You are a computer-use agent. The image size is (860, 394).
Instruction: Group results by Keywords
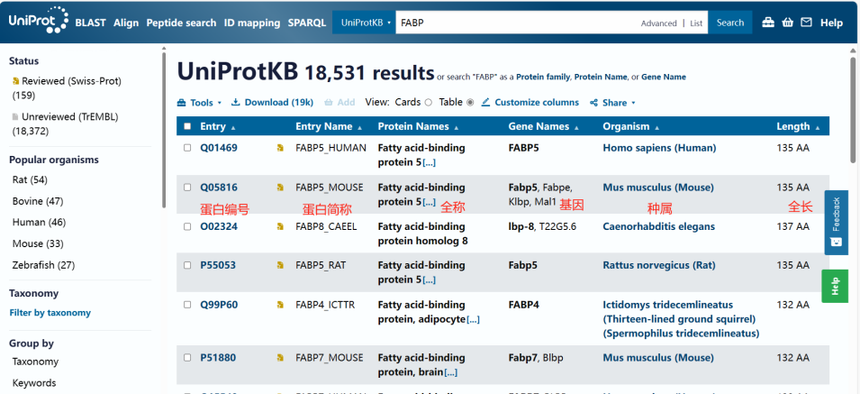(34, 383)
